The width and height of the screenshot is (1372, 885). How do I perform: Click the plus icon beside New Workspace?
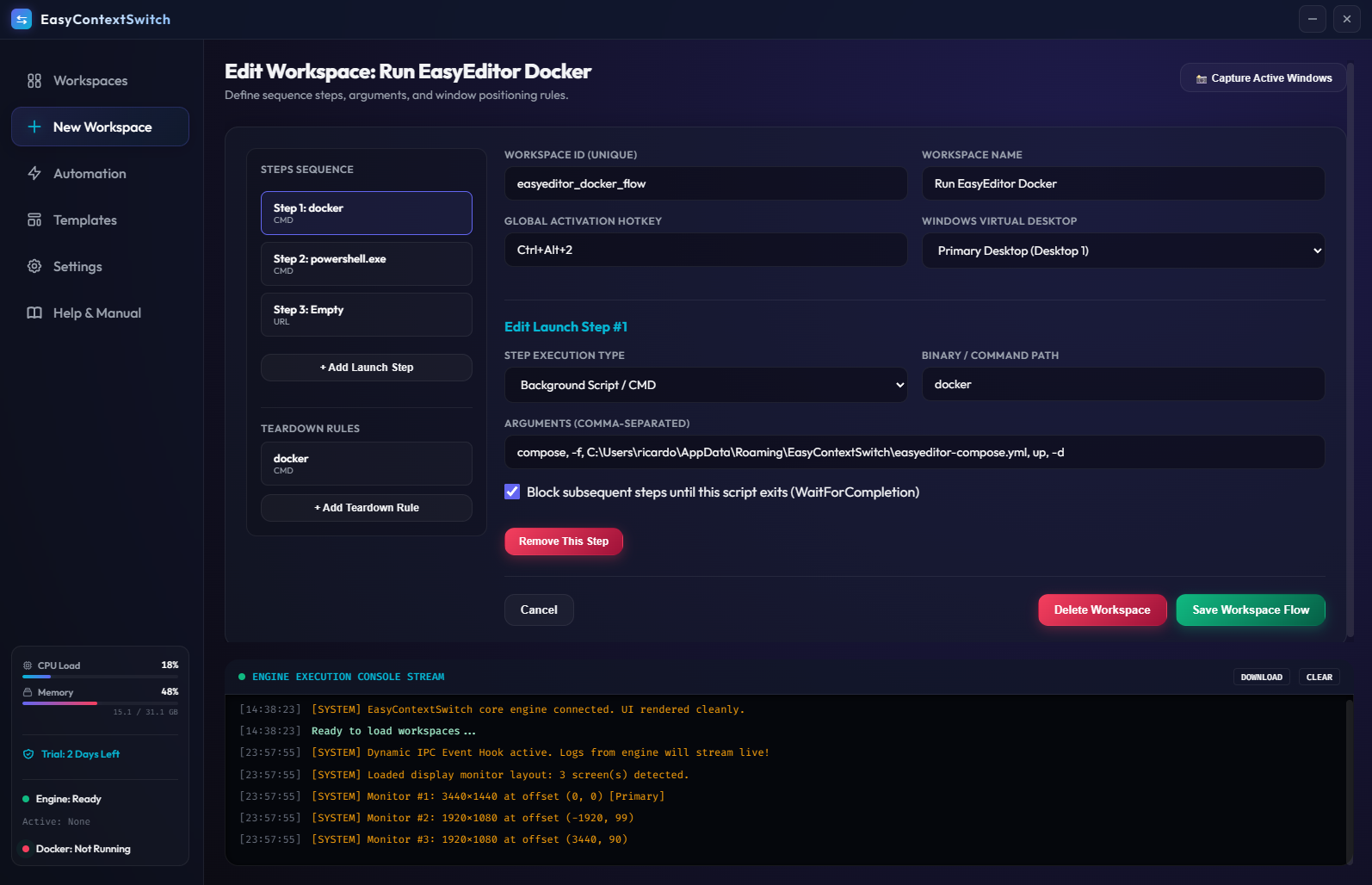click(34, 127)
